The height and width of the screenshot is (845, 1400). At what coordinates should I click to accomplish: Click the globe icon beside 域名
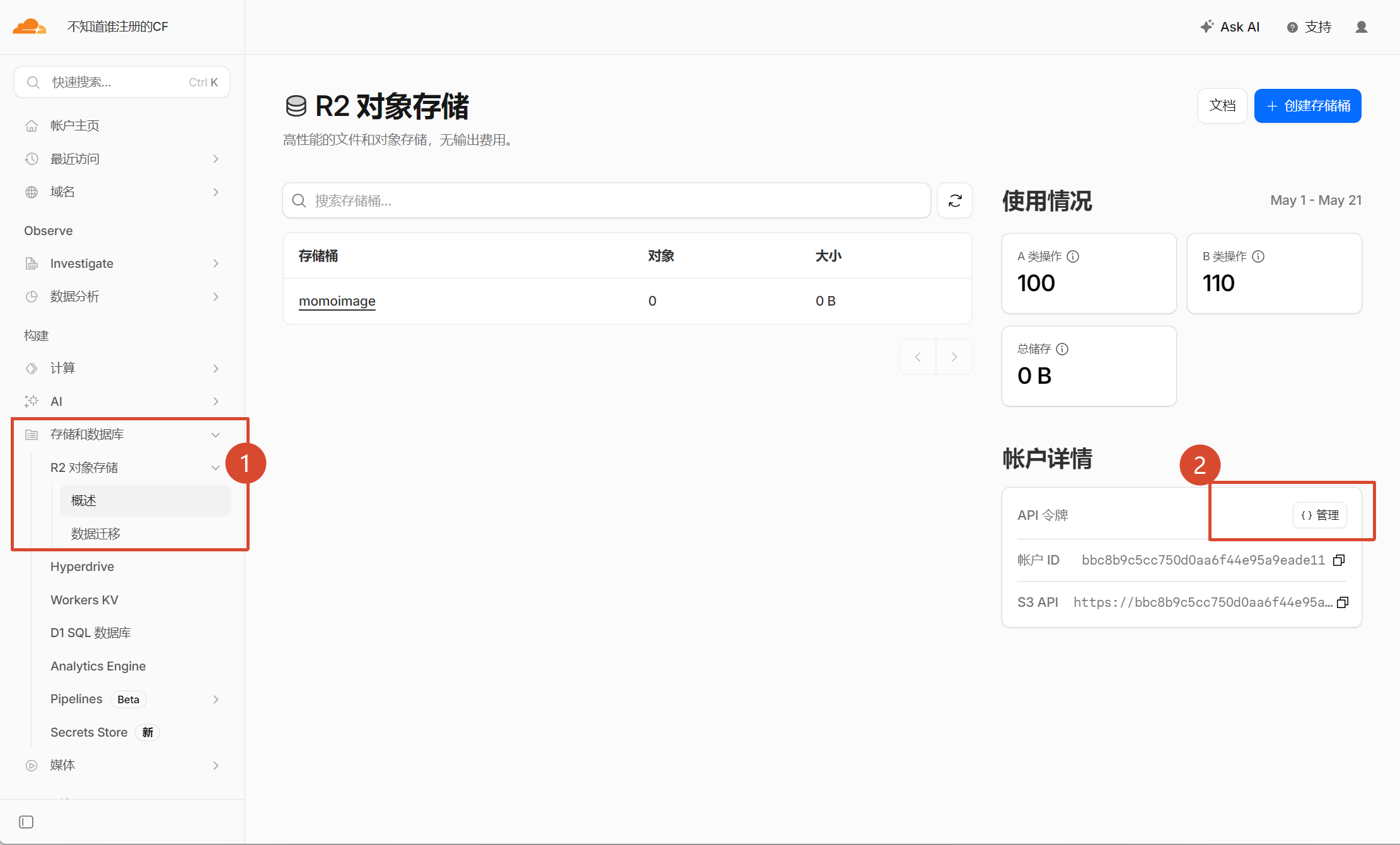click(x=32, y=192)
